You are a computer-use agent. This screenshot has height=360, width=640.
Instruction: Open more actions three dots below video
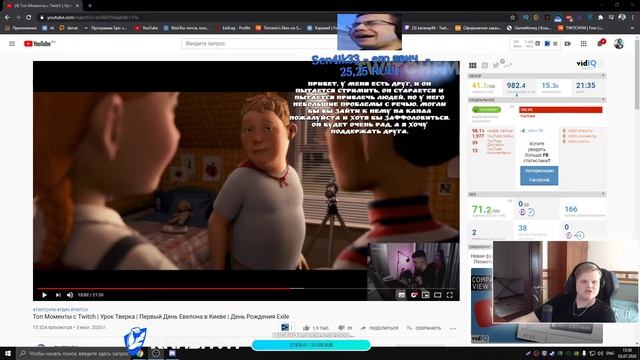(453, 328)
